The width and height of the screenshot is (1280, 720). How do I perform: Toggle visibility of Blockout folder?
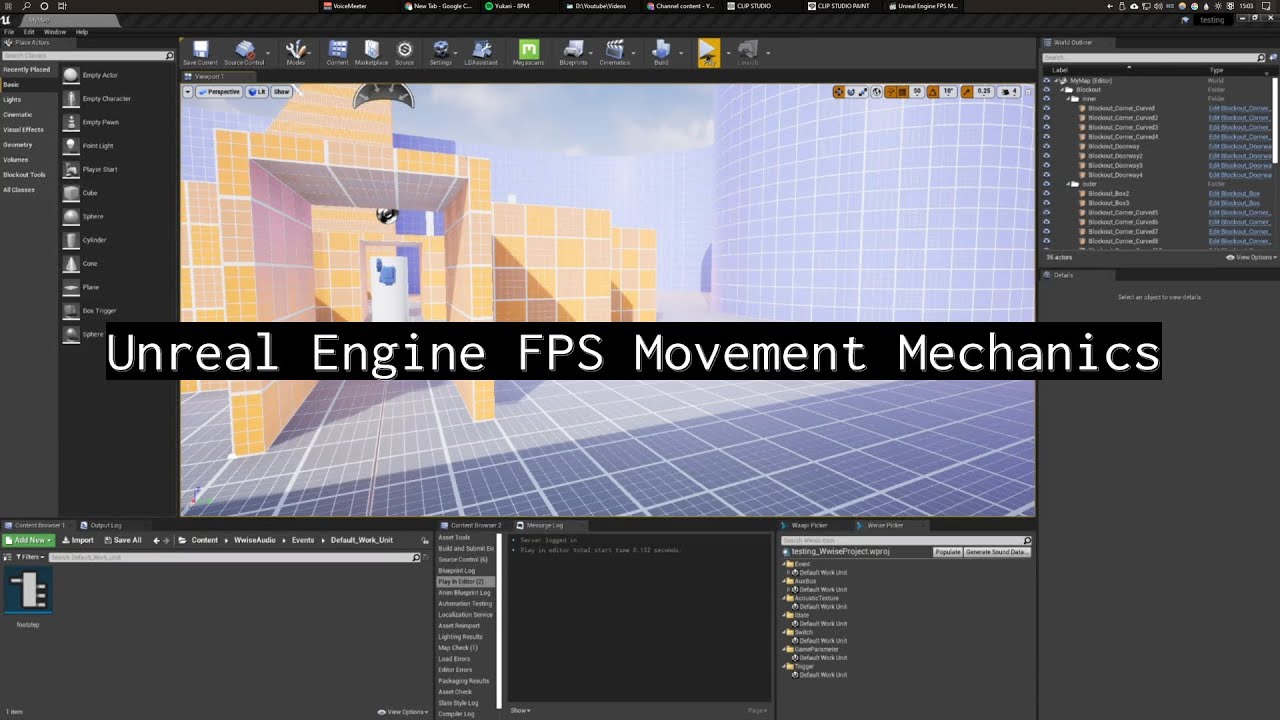pos(1047,90)
